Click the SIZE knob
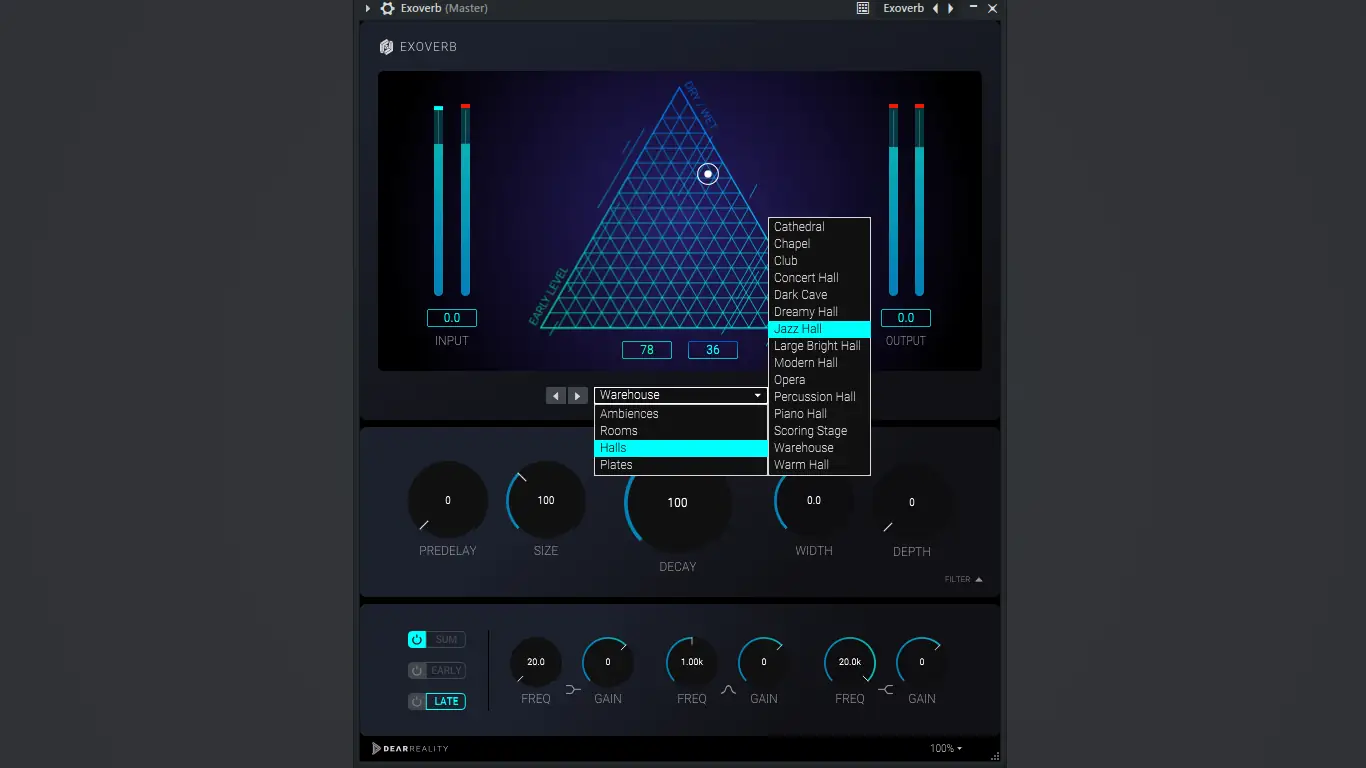 [546, 500]
